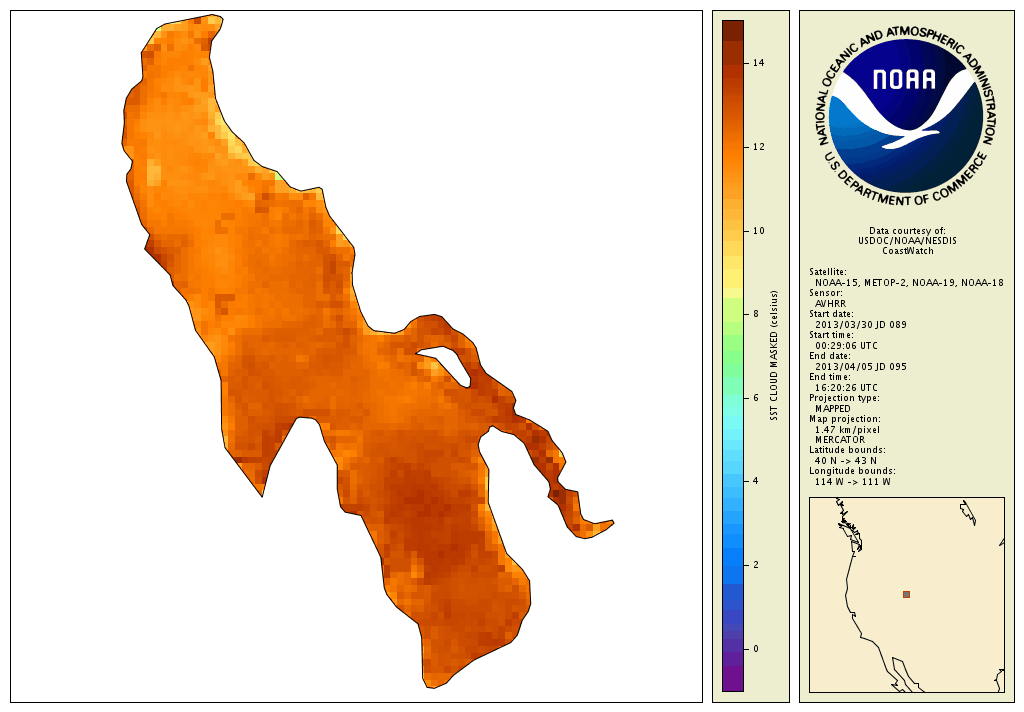
Task: Click the red location marker on the inset map
Action: (x=906, y=594)
